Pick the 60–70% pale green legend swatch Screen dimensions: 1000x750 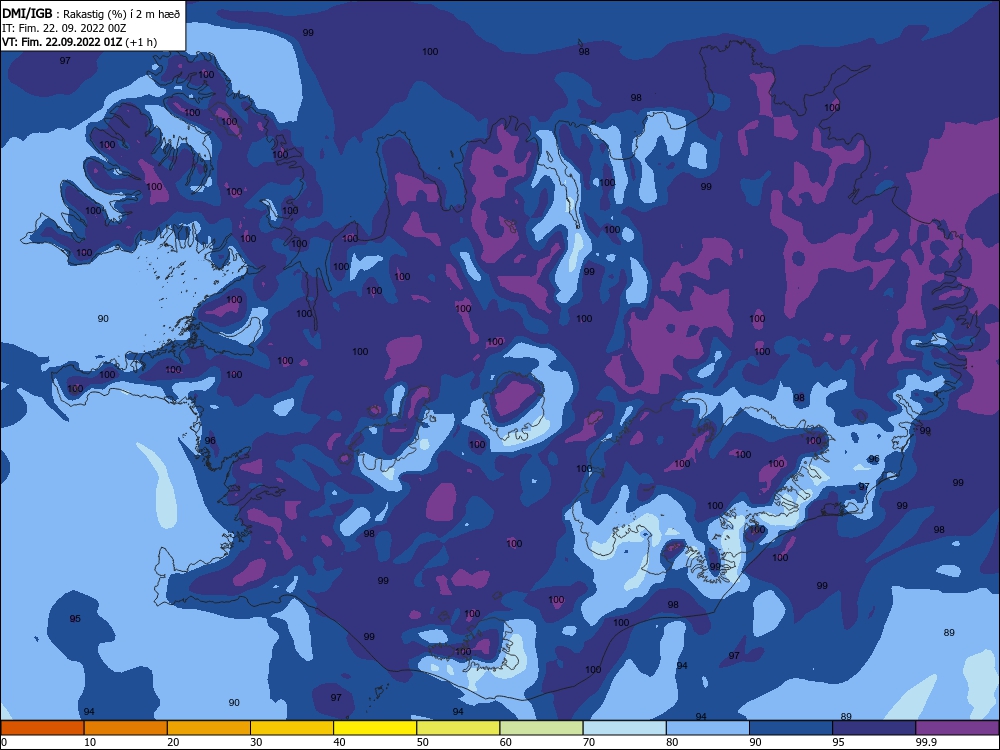[541, 728]
